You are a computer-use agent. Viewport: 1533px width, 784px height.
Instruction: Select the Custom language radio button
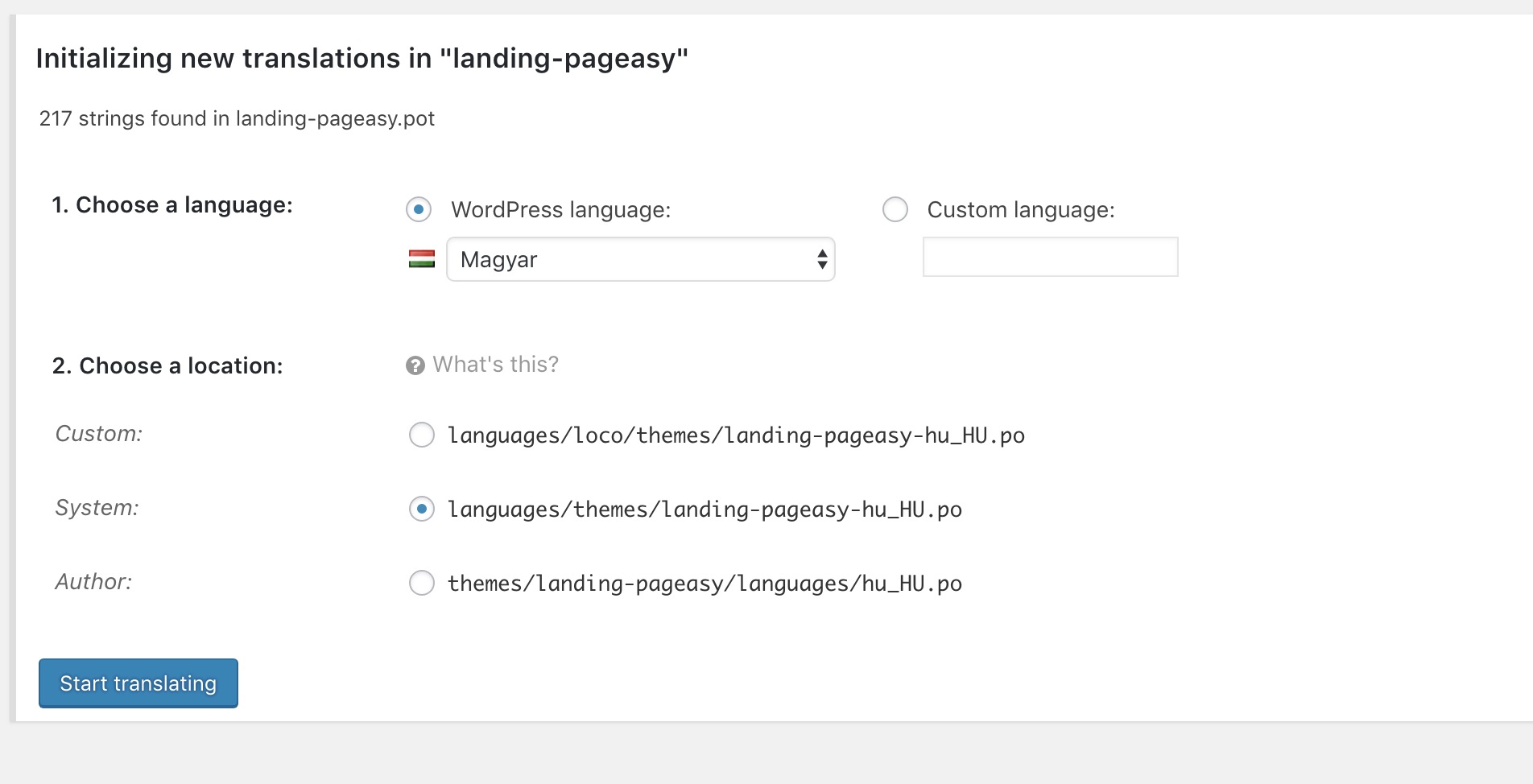[895, 209]
